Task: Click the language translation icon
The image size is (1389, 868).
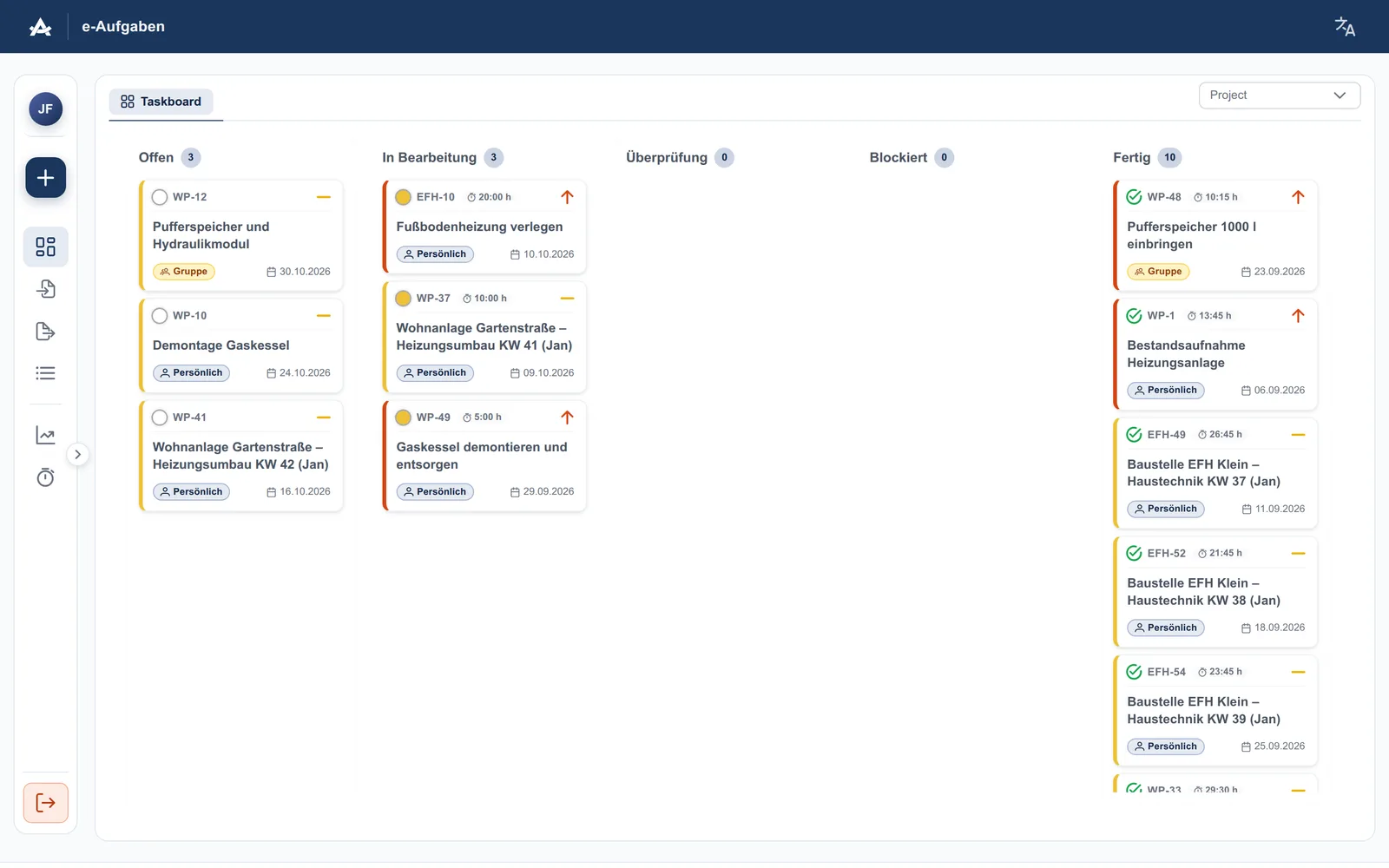Action: pos(1345,27)
